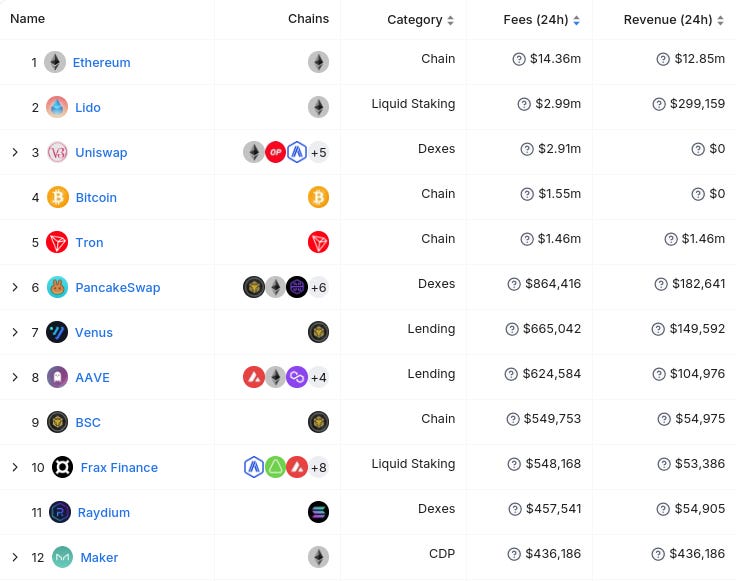Expand the Uniswap row

click(15, 152)
